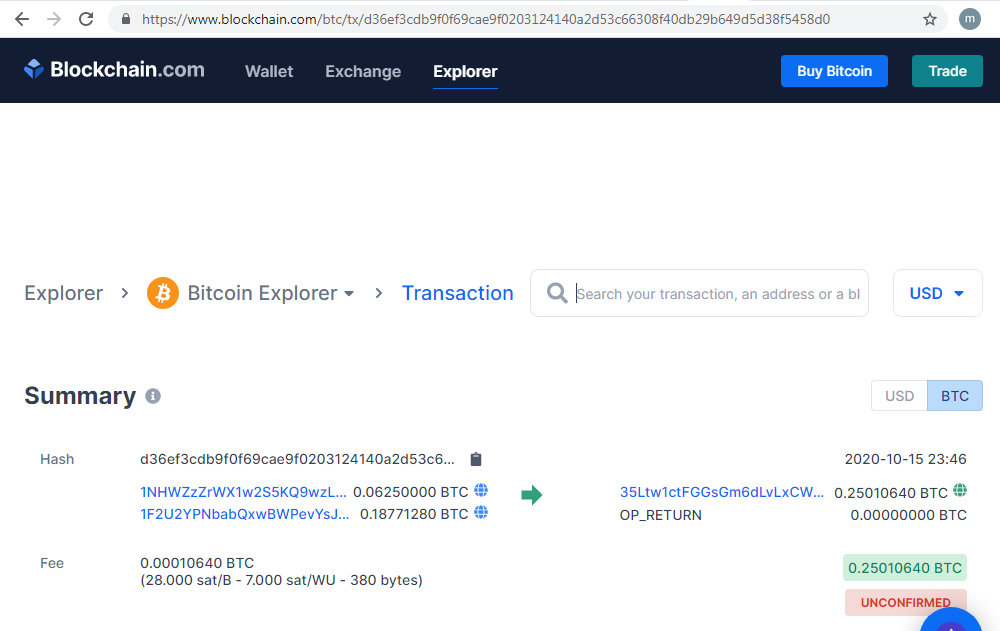This screenshot has width=1000, height=631.
Task: Click the UNCONFIRMED status badge
Action: 906,602
